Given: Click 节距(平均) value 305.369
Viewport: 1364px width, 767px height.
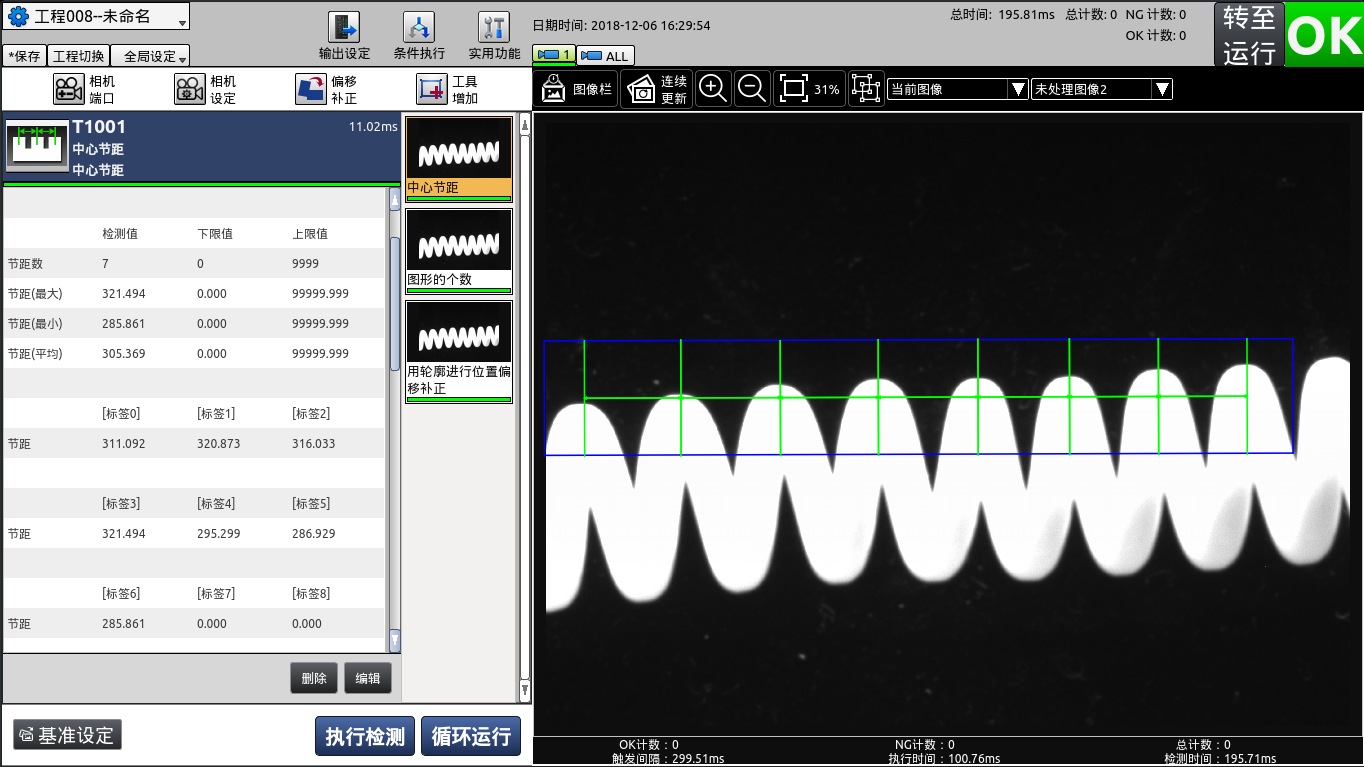Looking at the screenshot, I should coord(124,354).
